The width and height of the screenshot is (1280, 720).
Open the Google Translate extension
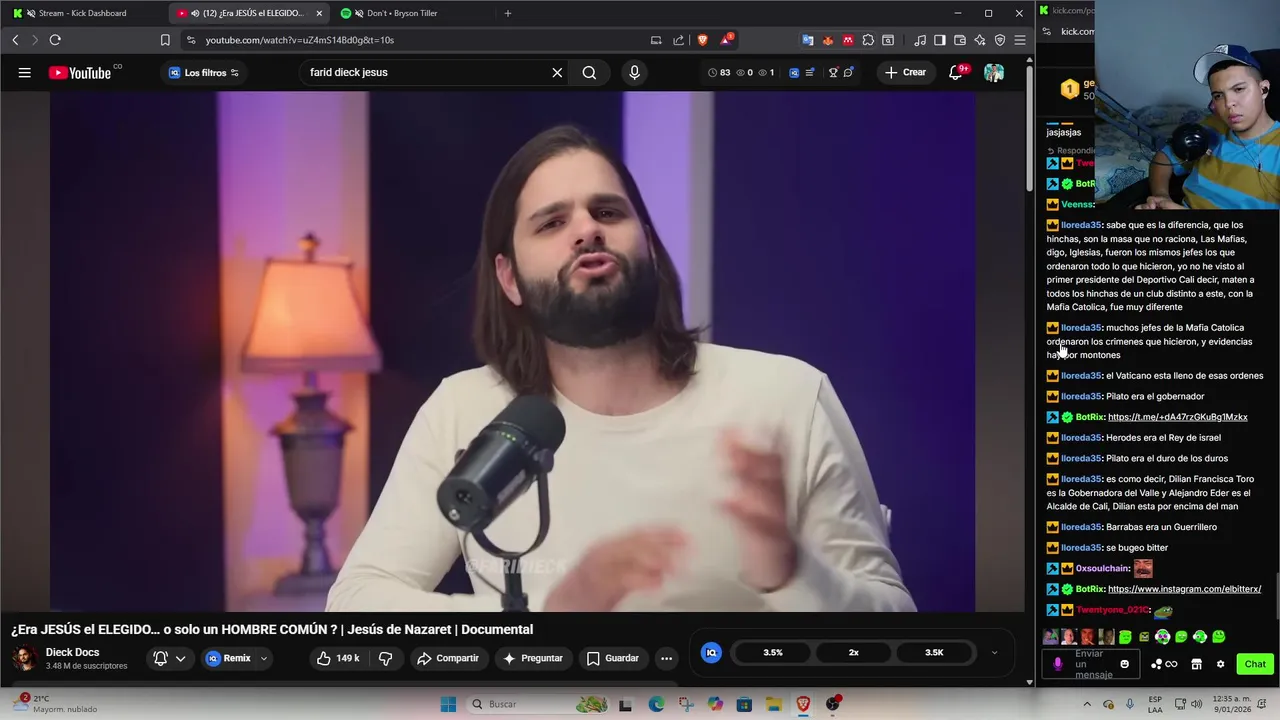click(x=808, y=40)
